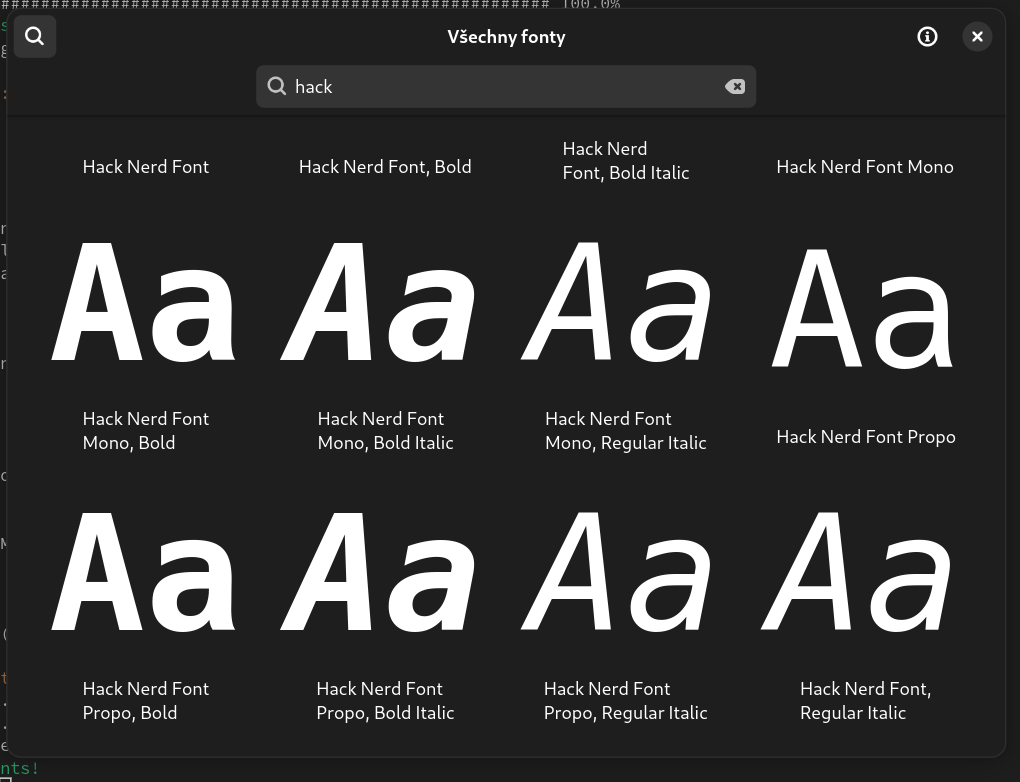The image size is (1020, 782).
Task: Click the 'Hack Nerd Font, Bold' label
Action: [x=385, y=167]
